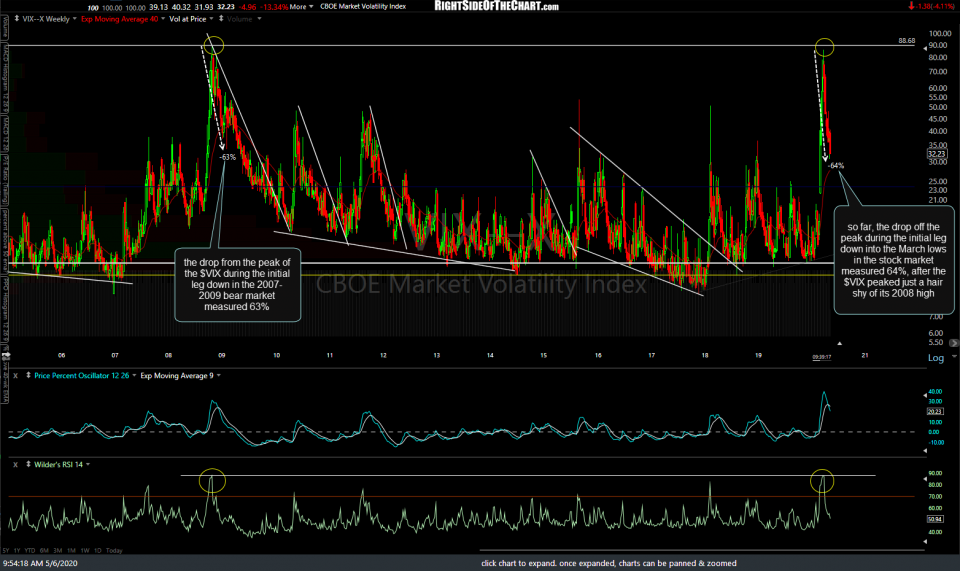This screenshot has height=571, width=960.
Task: Click the scroll-right arrow at chart edge
Action: (x=954, y=343)
